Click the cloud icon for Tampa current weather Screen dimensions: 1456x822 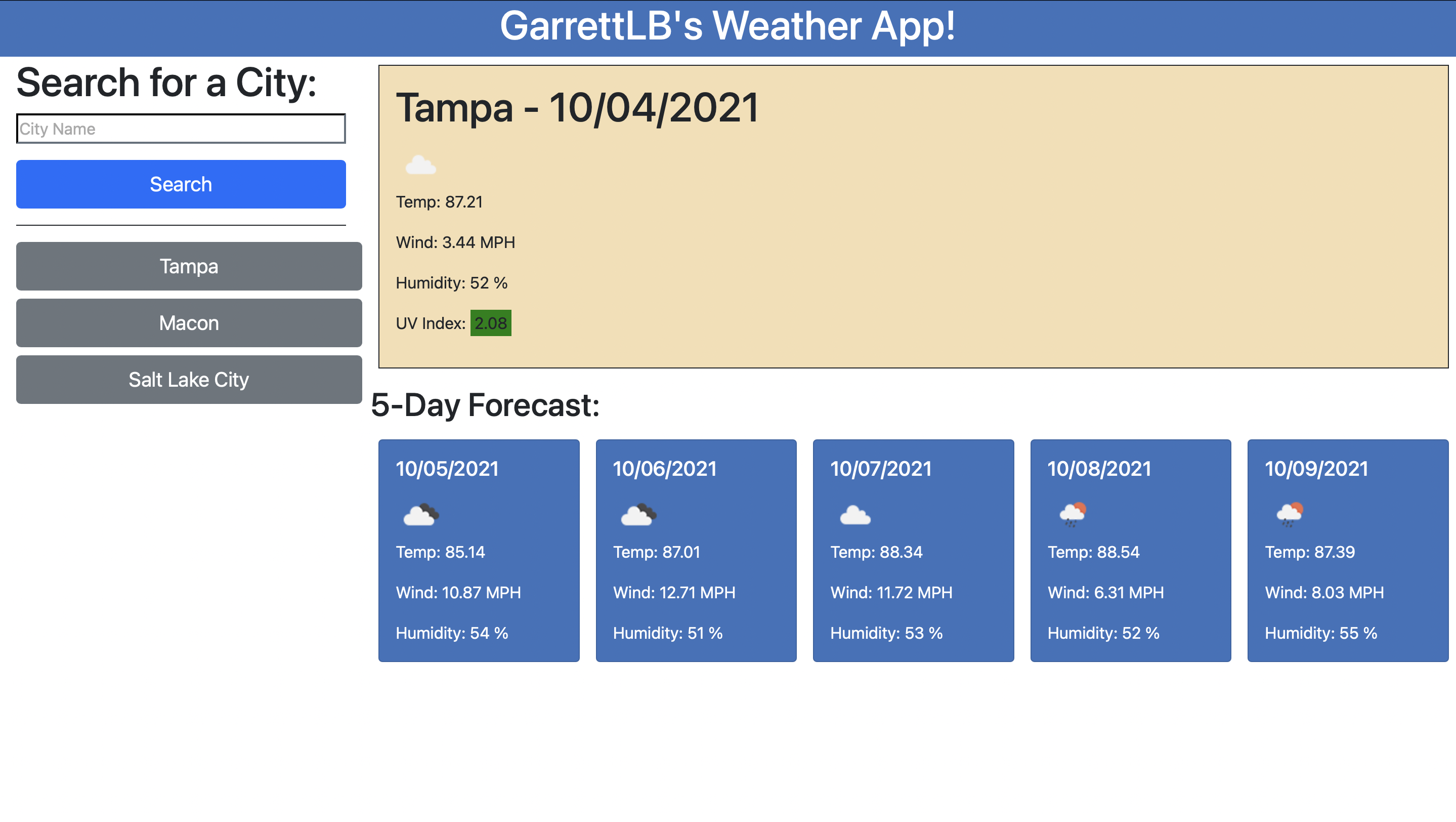420,165
